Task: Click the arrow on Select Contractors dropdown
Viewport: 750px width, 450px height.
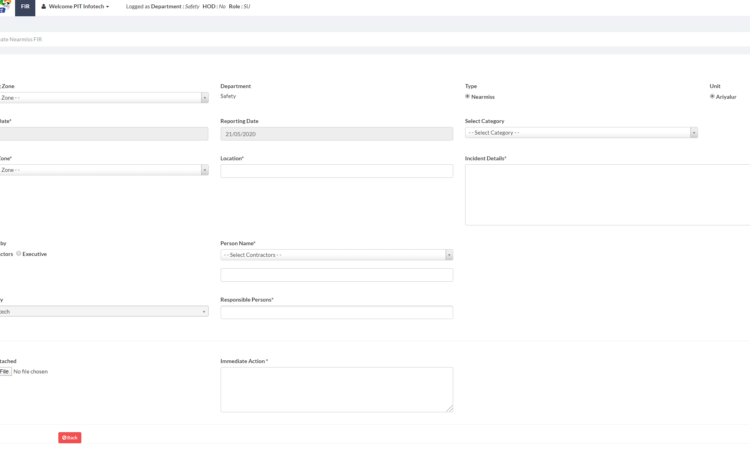Action: point(448,255)
